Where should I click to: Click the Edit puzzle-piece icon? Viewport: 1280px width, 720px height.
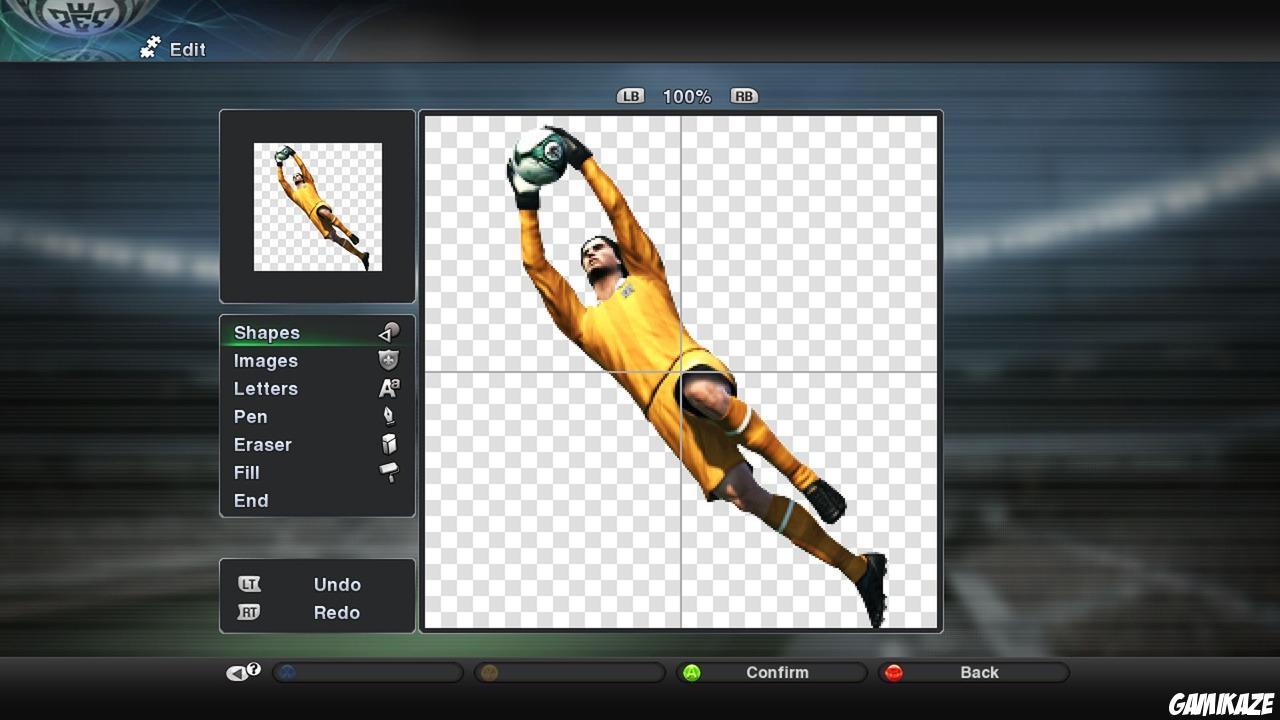click(148, 46)
